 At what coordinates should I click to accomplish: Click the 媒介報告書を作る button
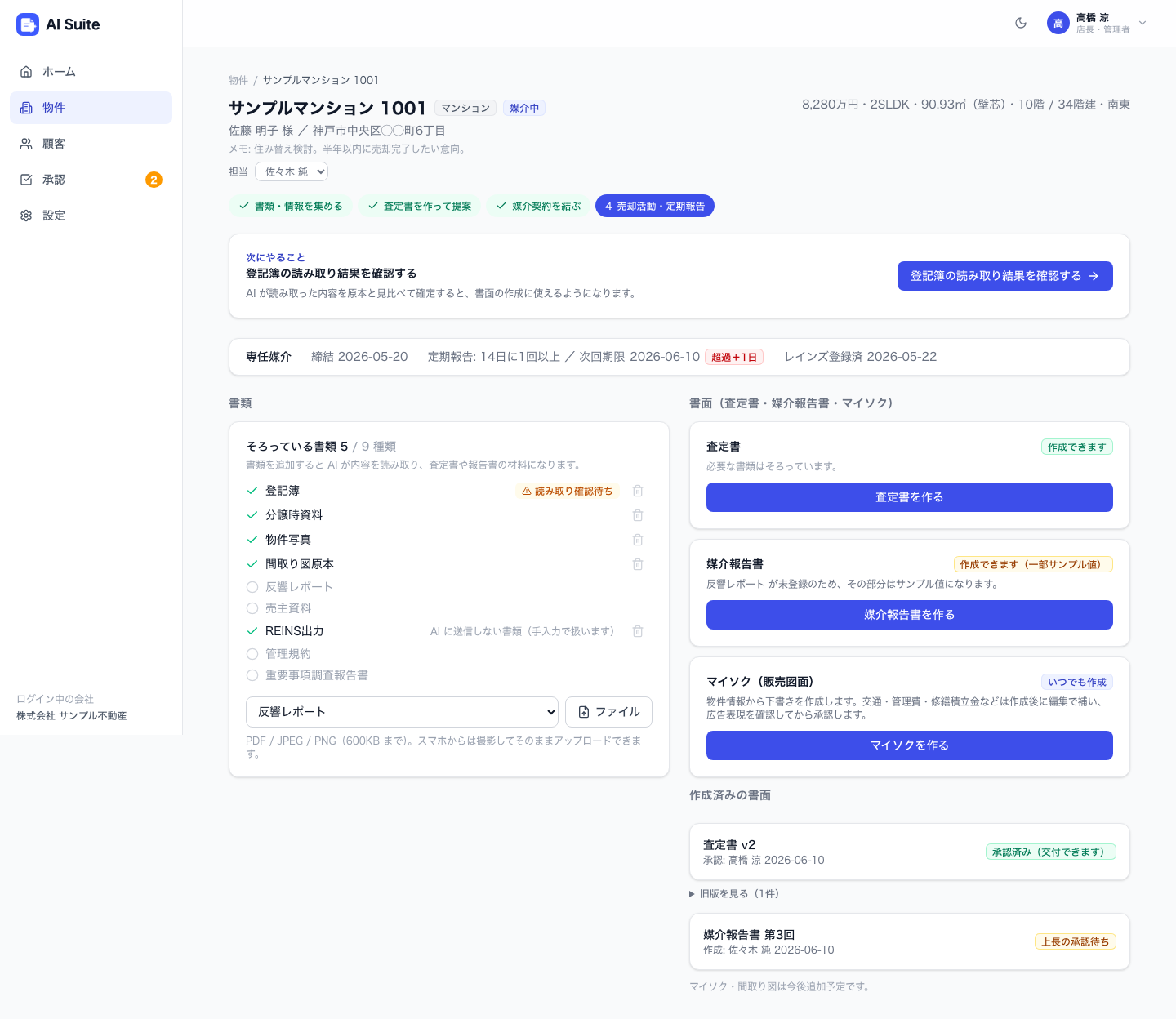909,615
